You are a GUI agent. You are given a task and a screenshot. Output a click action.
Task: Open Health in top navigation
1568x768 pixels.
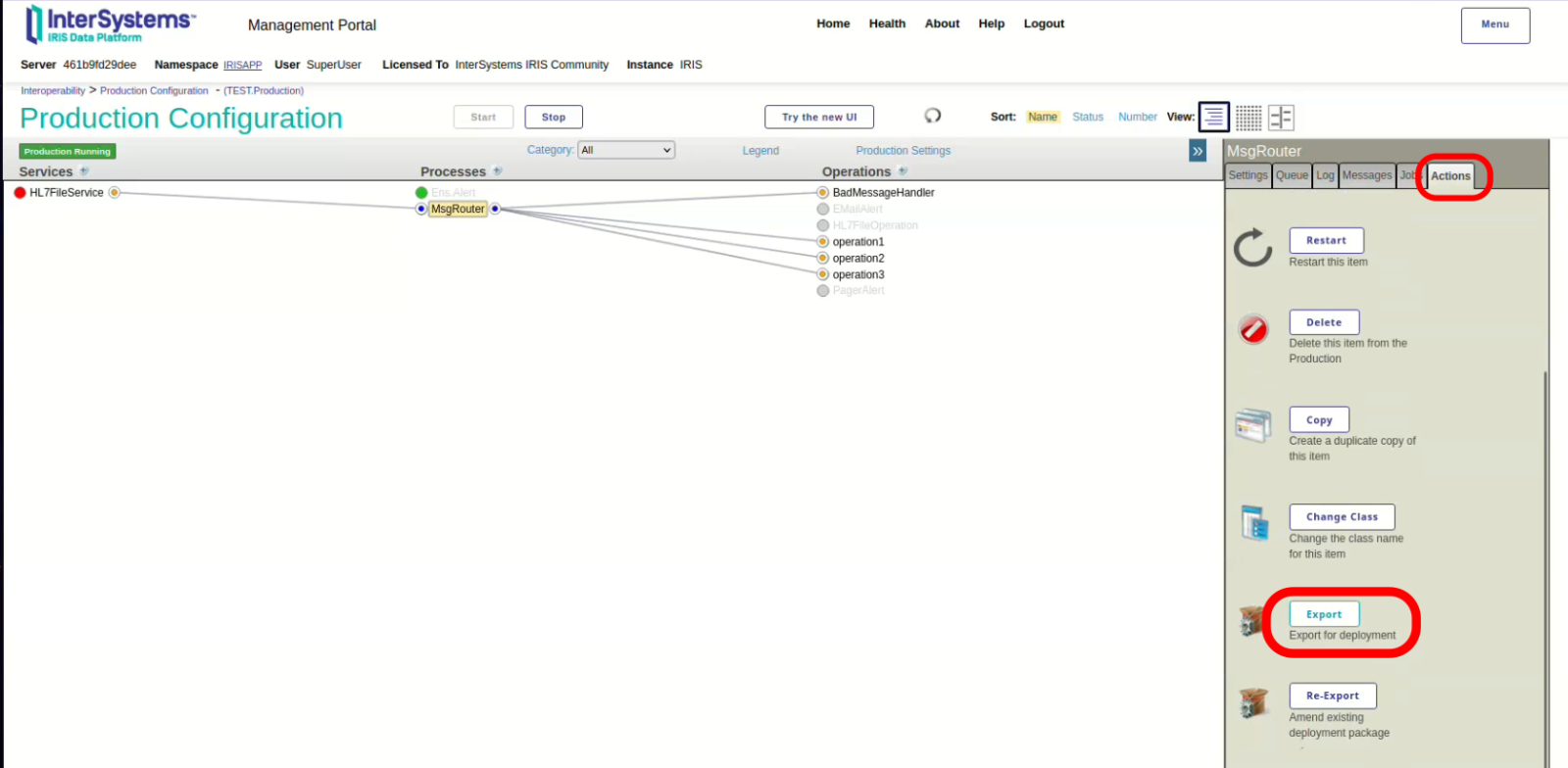click(887, 24)
